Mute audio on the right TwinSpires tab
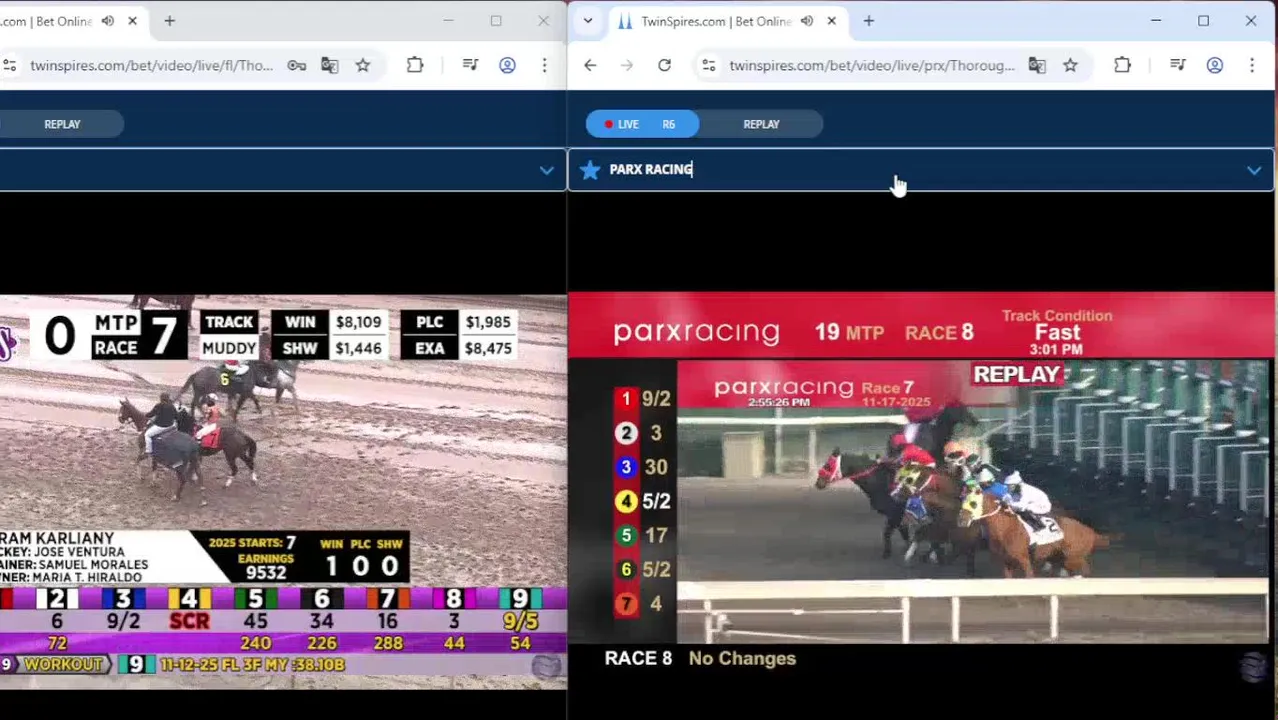1278x720 pixels. point(806,21)
